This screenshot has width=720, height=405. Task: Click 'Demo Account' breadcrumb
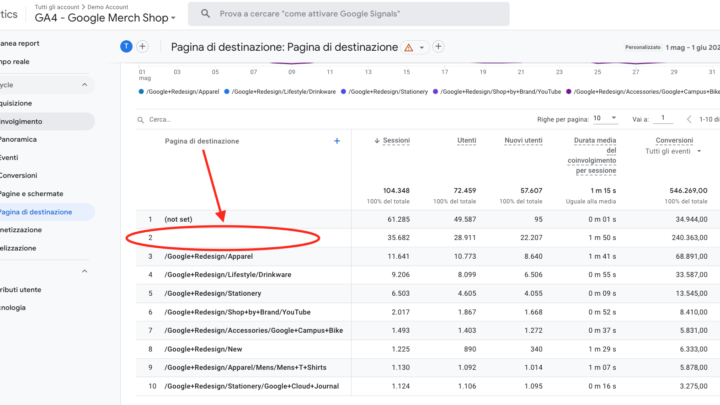coord(108,7)
